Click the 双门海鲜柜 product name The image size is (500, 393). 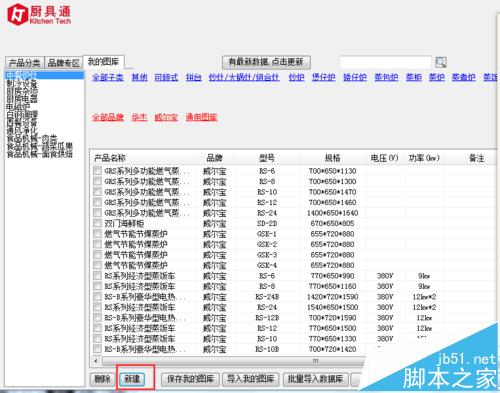click(124, 223)
